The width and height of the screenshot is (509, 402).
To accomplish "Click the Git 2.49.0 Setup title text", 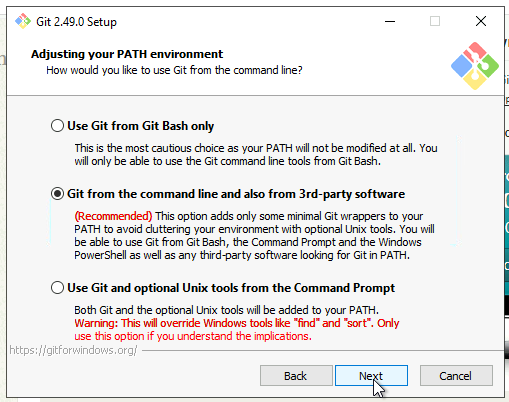I will pos(76,22).
